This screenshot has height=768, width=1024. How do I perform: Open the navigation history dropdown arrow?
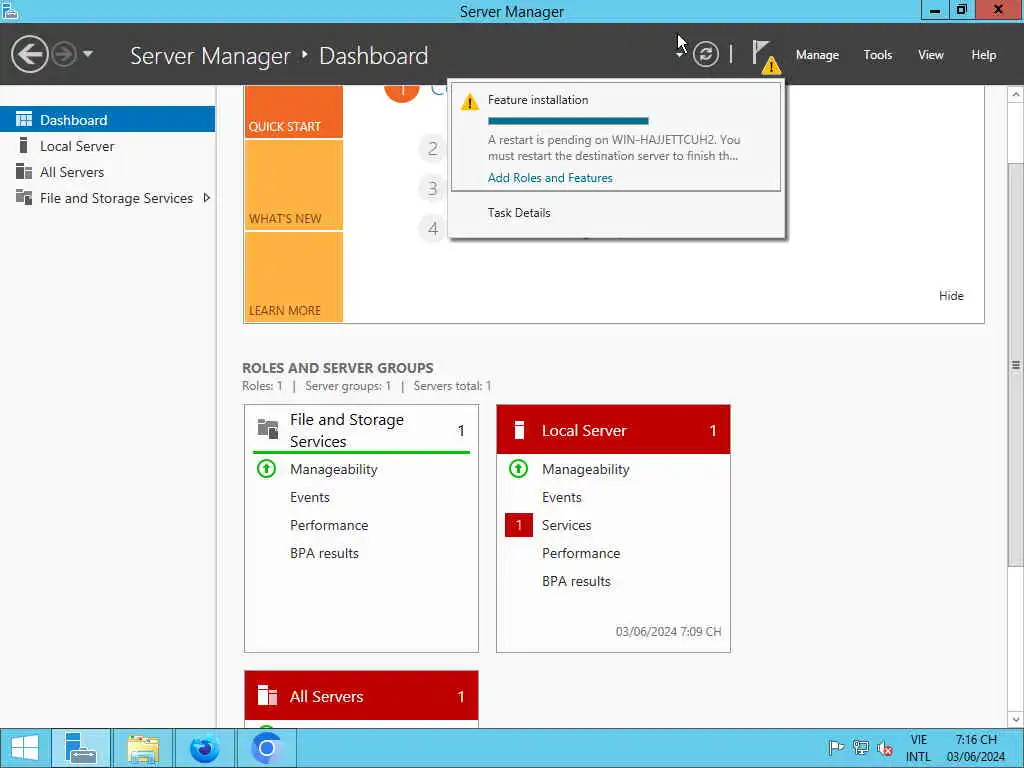[88, 54]
